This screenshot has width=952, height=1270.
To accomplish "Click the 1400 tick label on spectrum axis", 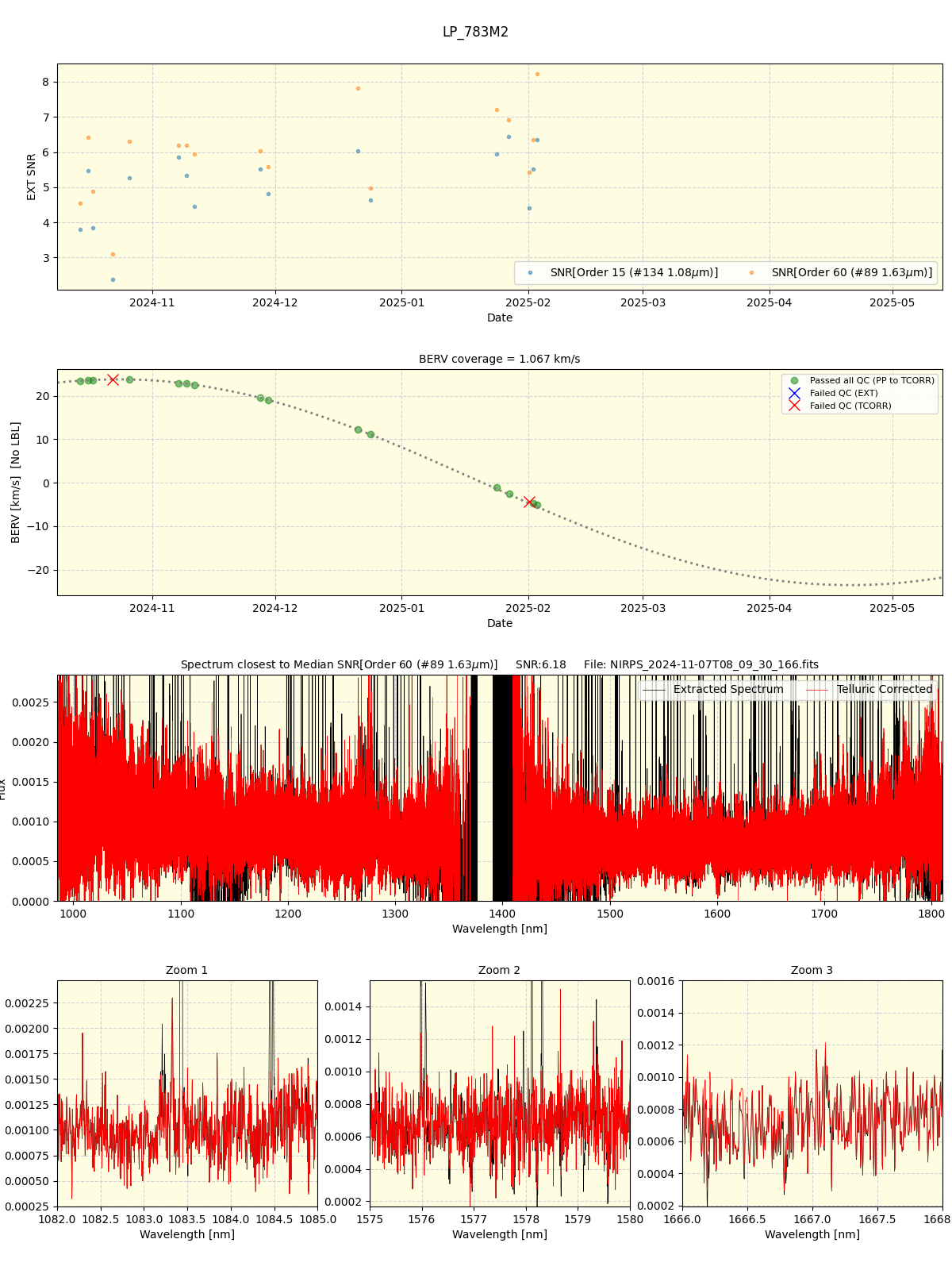I will (502, 914).
